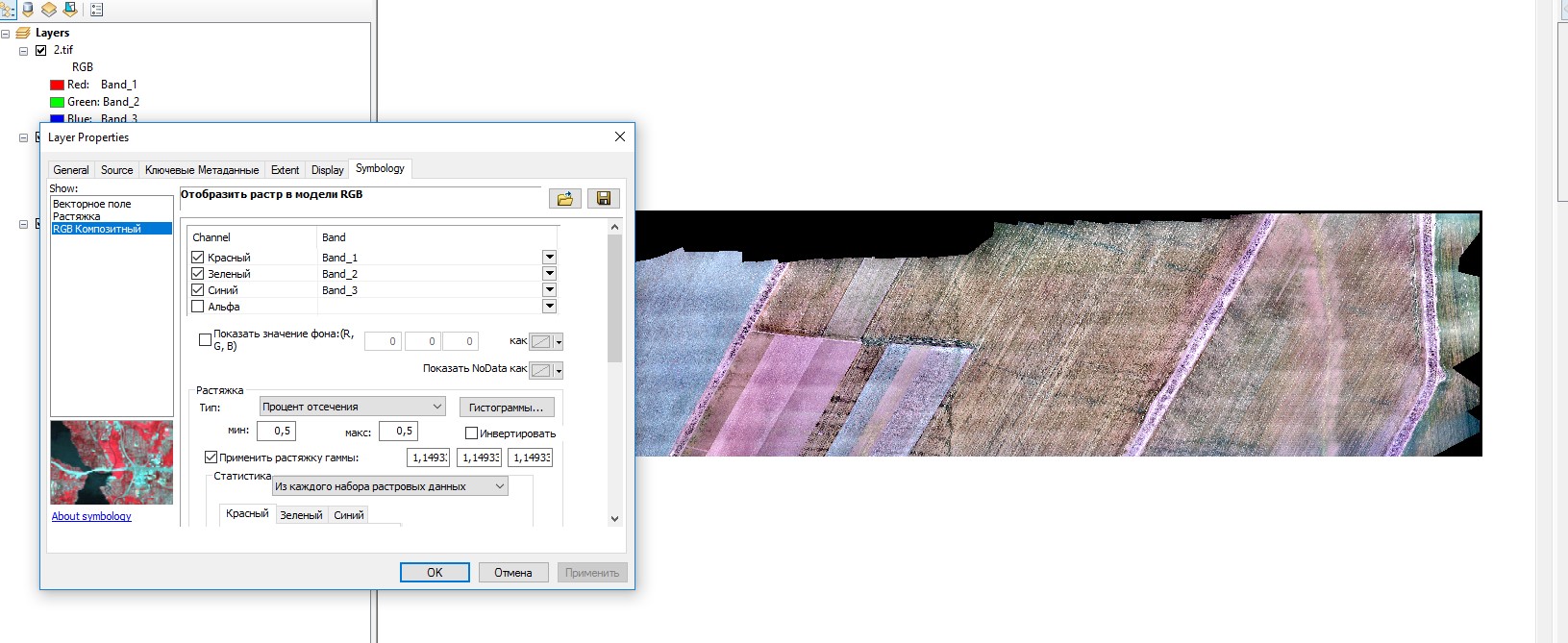
Task: Switch to the General tab
Action: coord(71,170)
